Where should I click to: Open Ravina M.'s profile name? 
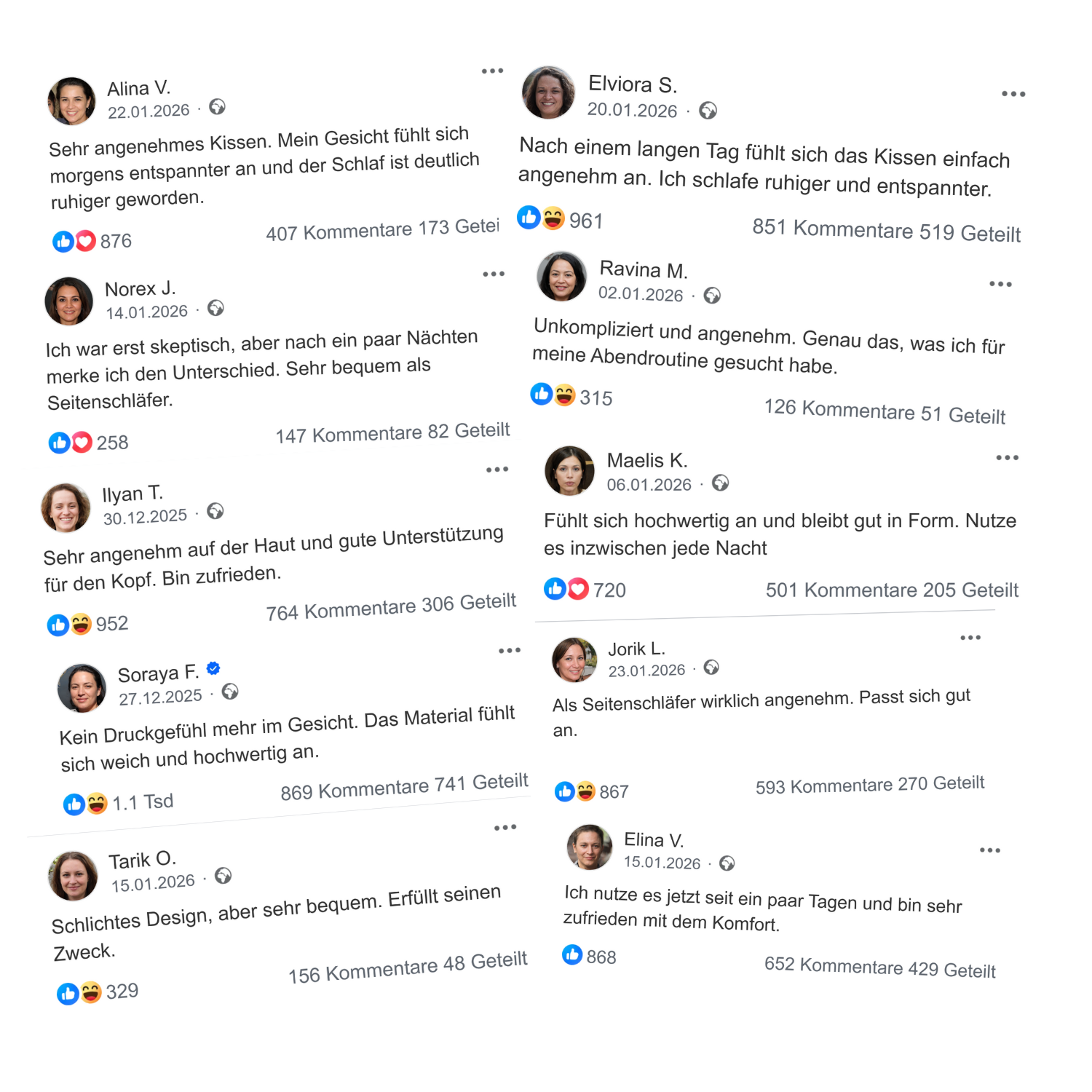[644, 270]
